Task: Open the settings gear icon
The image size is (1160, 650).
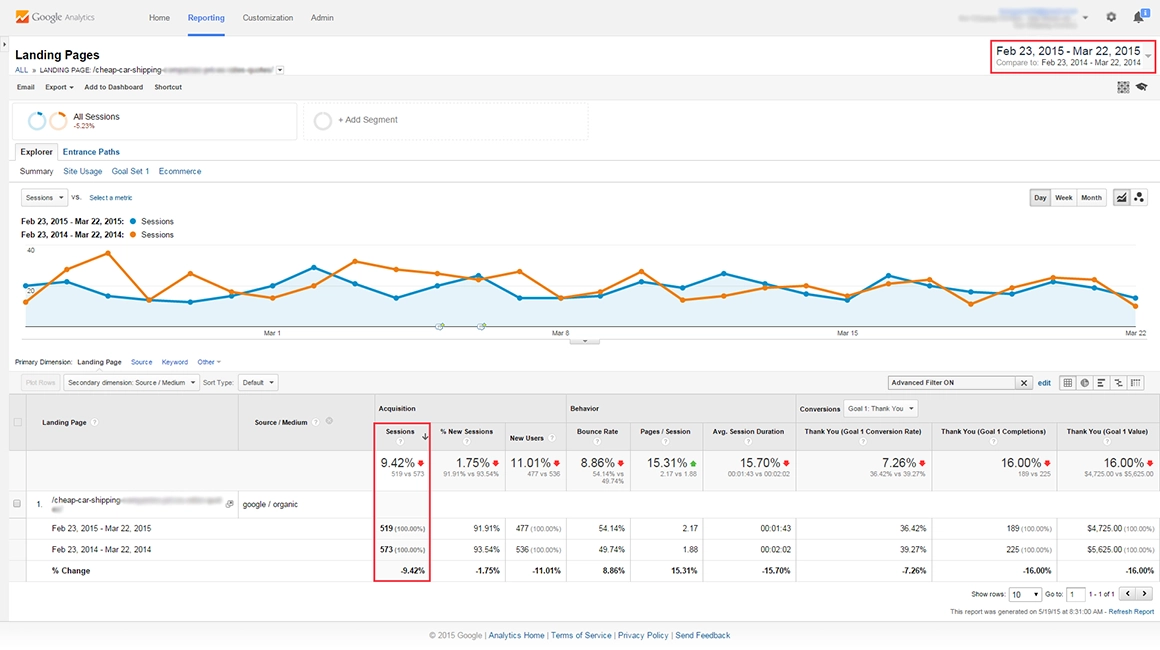Action: (x=1111, y=17)
